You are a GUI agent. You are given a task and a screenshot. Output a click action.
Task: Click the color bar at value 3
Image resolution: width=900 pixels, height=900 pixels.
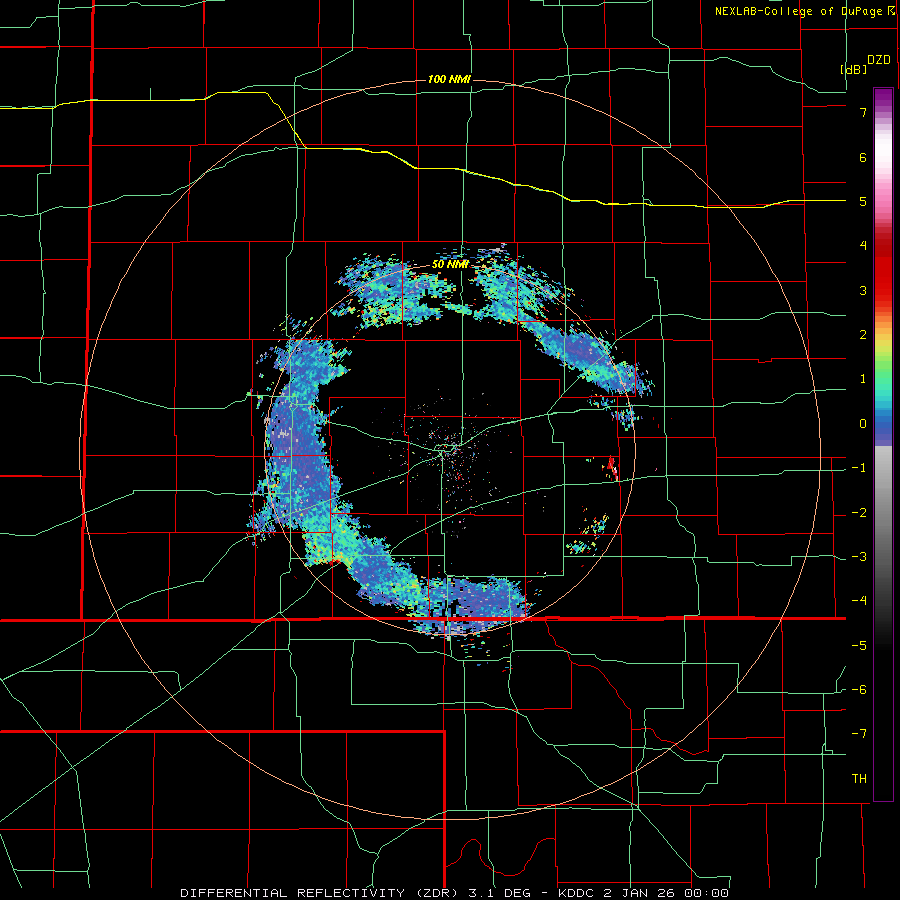(883, 290)
